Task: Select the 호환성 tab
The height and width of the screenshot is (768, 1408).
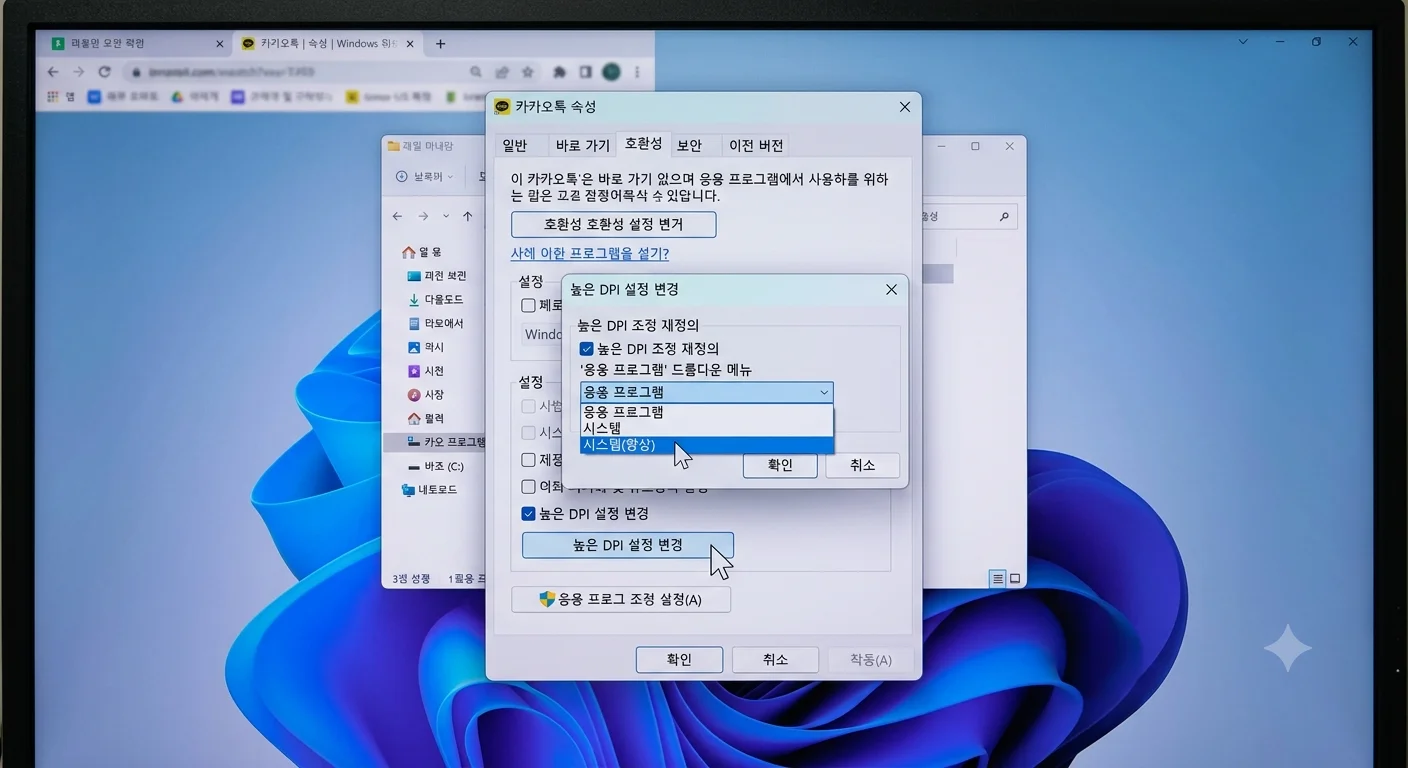Action: tap(643, 143)
